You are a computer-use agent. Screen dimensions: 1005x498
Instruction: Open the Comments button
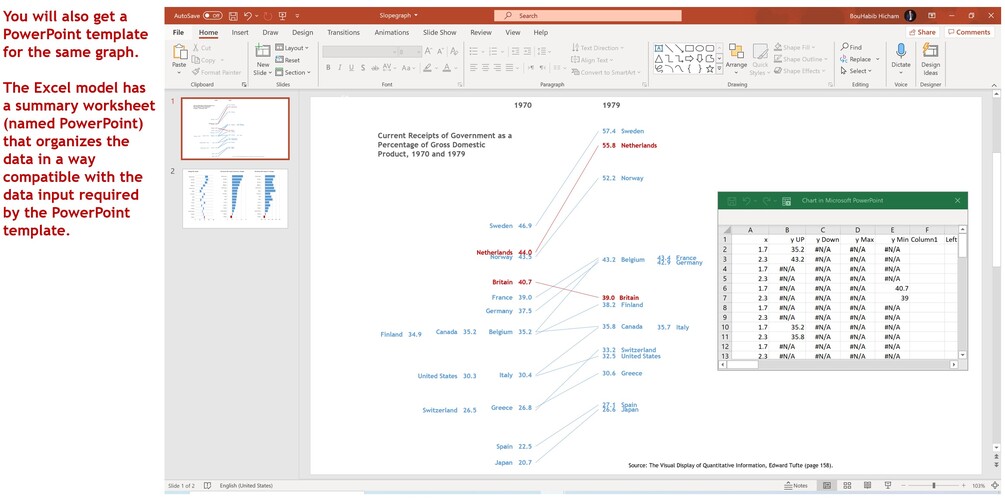coord(968,32)
